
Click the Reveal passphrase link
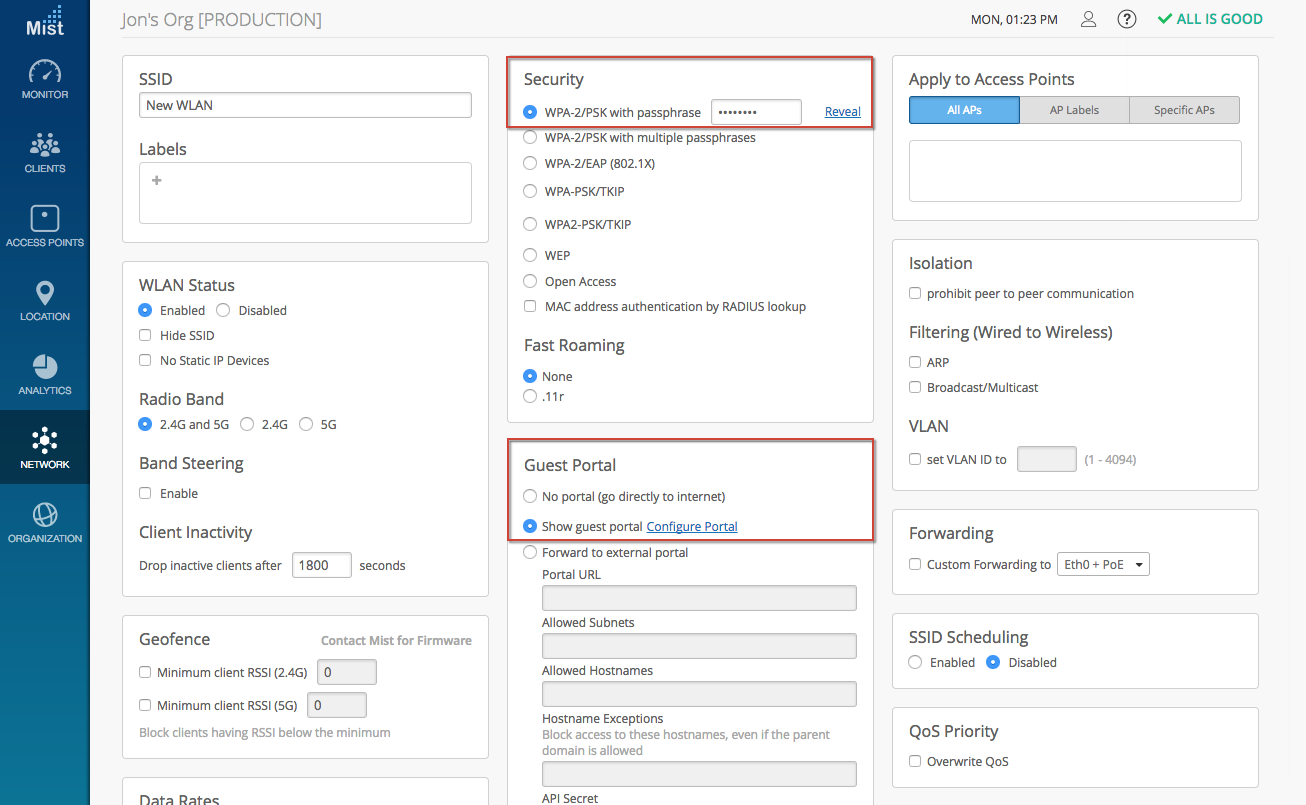842,112
